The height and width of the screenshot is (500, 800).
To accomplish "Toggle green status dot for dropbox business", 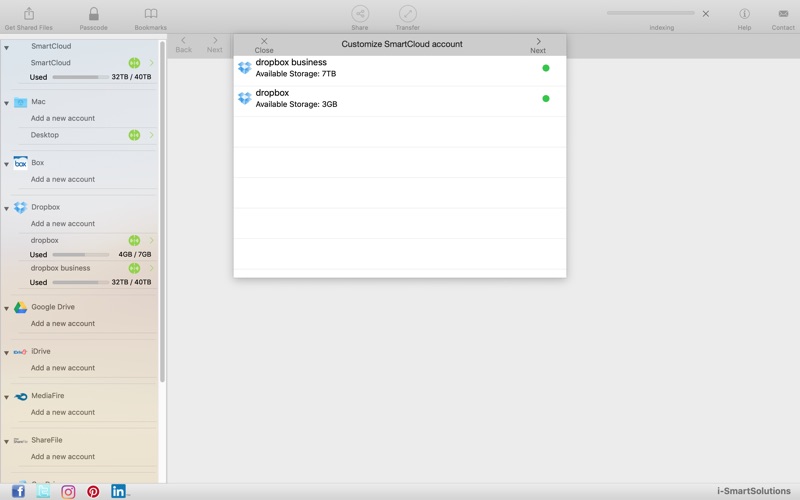I will tap(546, 68).
